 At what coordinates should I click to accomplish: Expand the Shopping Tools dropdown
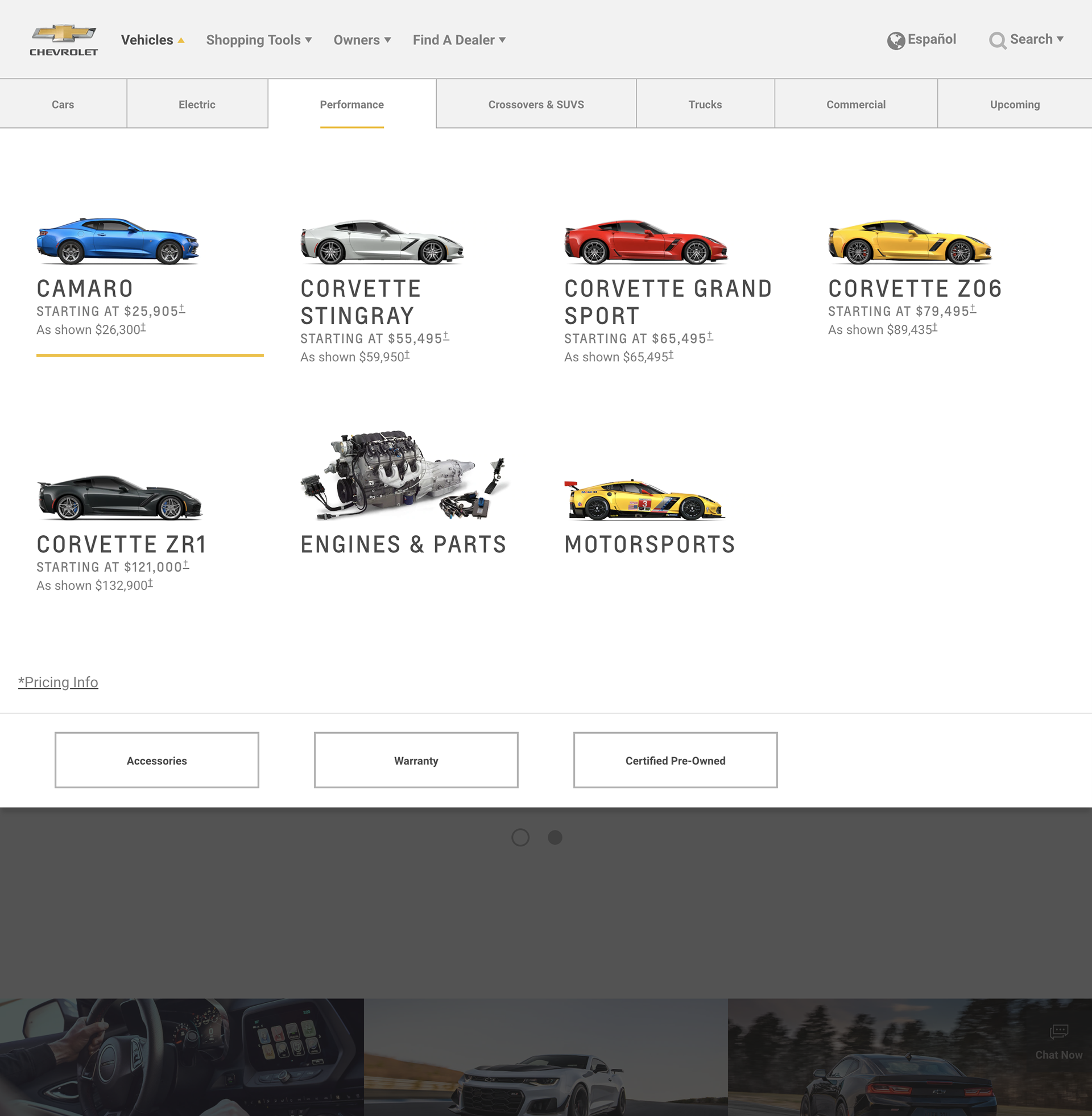coord(259,40)
